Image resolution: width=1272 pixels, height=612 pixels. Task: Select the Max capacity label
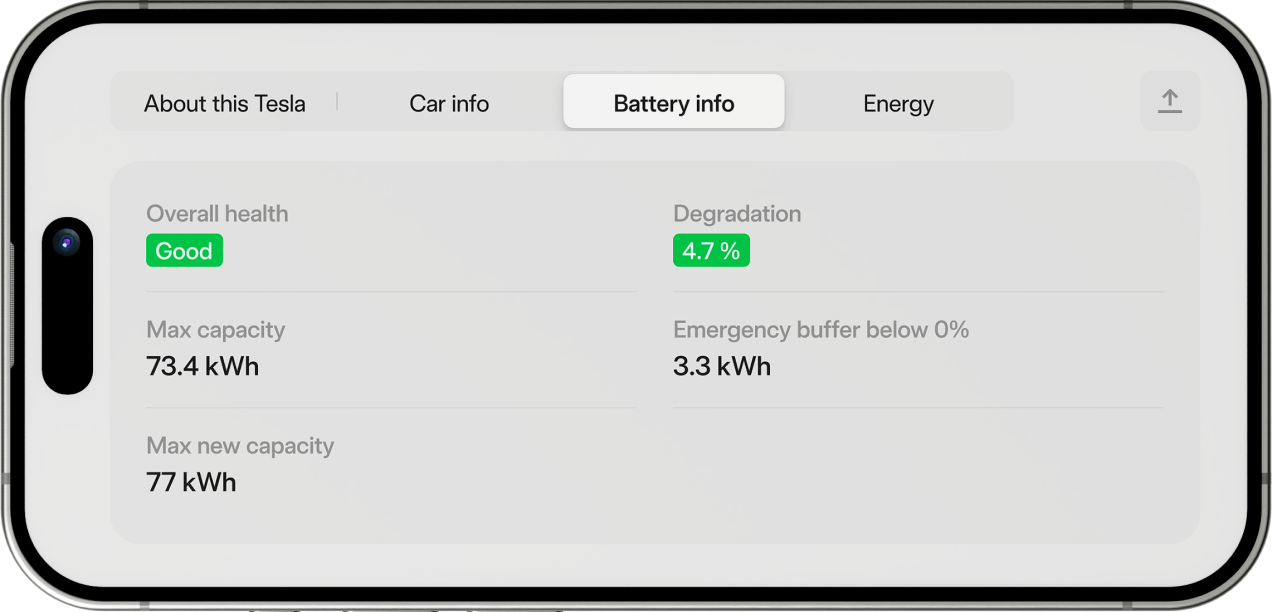pos(215,330)
